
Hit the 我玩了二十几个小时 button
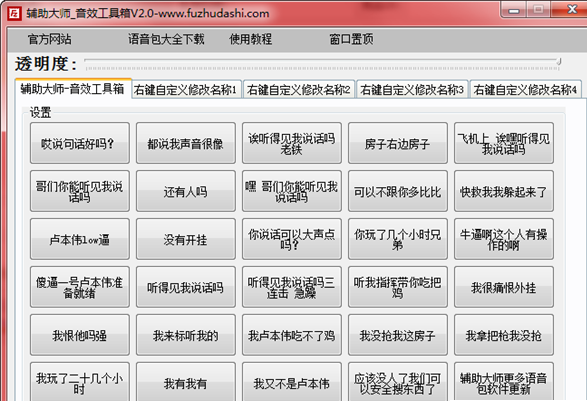(80, 382)
